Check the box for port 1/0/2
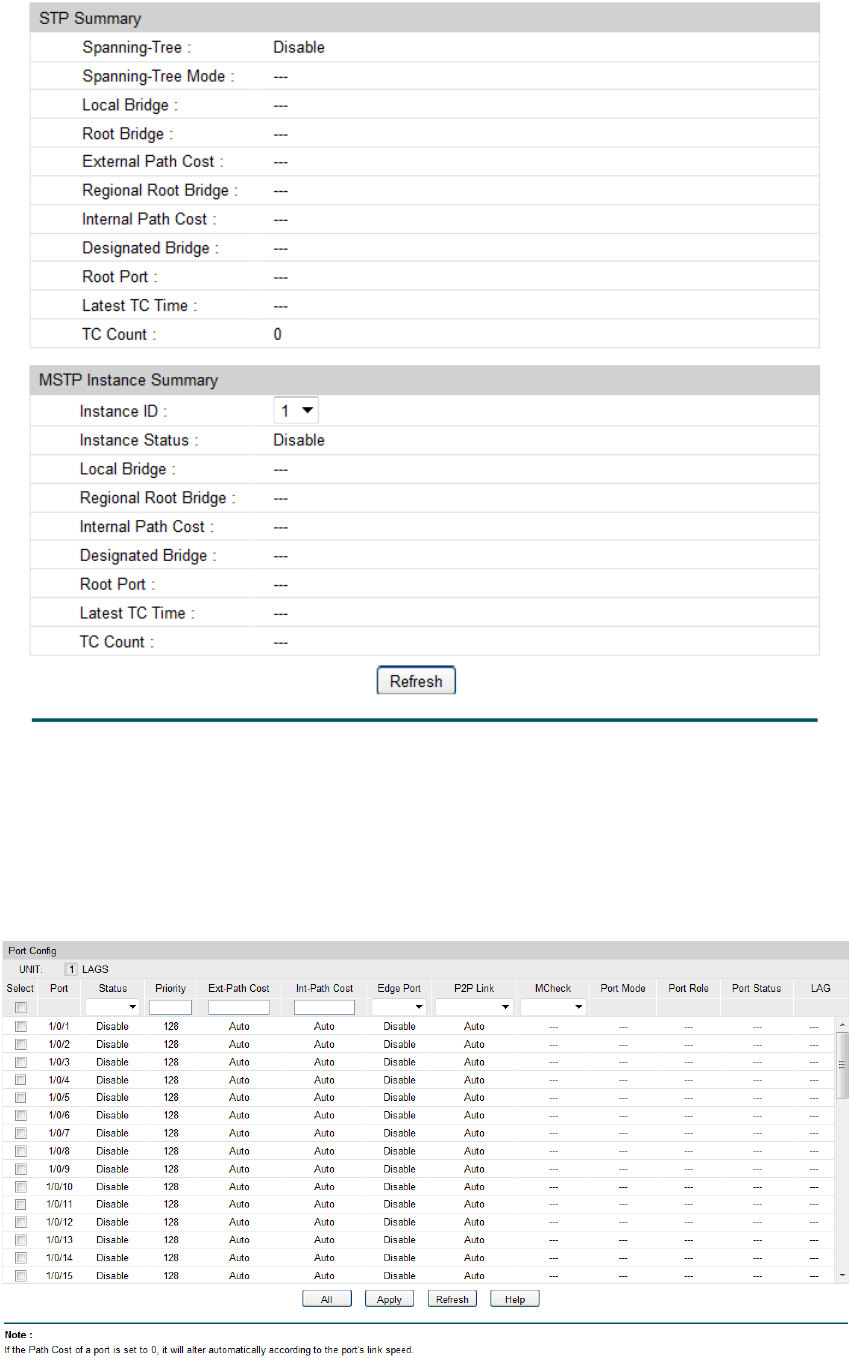Image resolution: width=851 pixels, height=1358 pixels. click(20, 1044)
